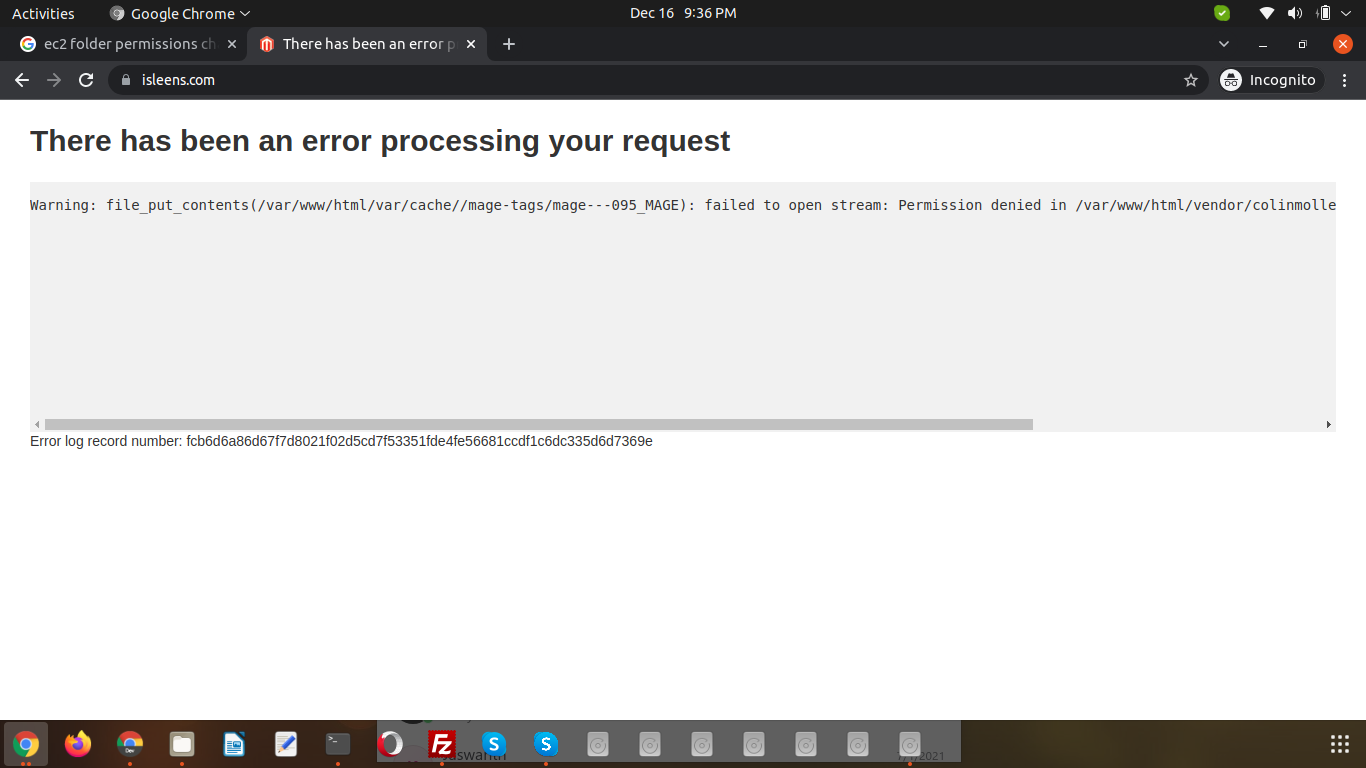
Task: Open the Activities overview
Action: [43, 13]
